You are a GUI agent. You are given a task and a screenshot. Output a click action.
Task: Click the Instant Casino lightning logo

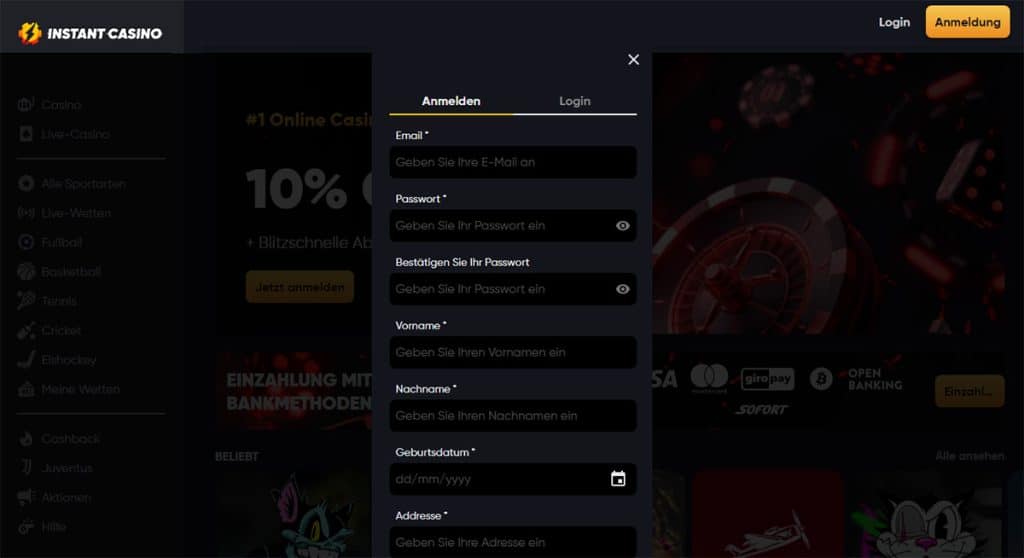click(30, 33)
